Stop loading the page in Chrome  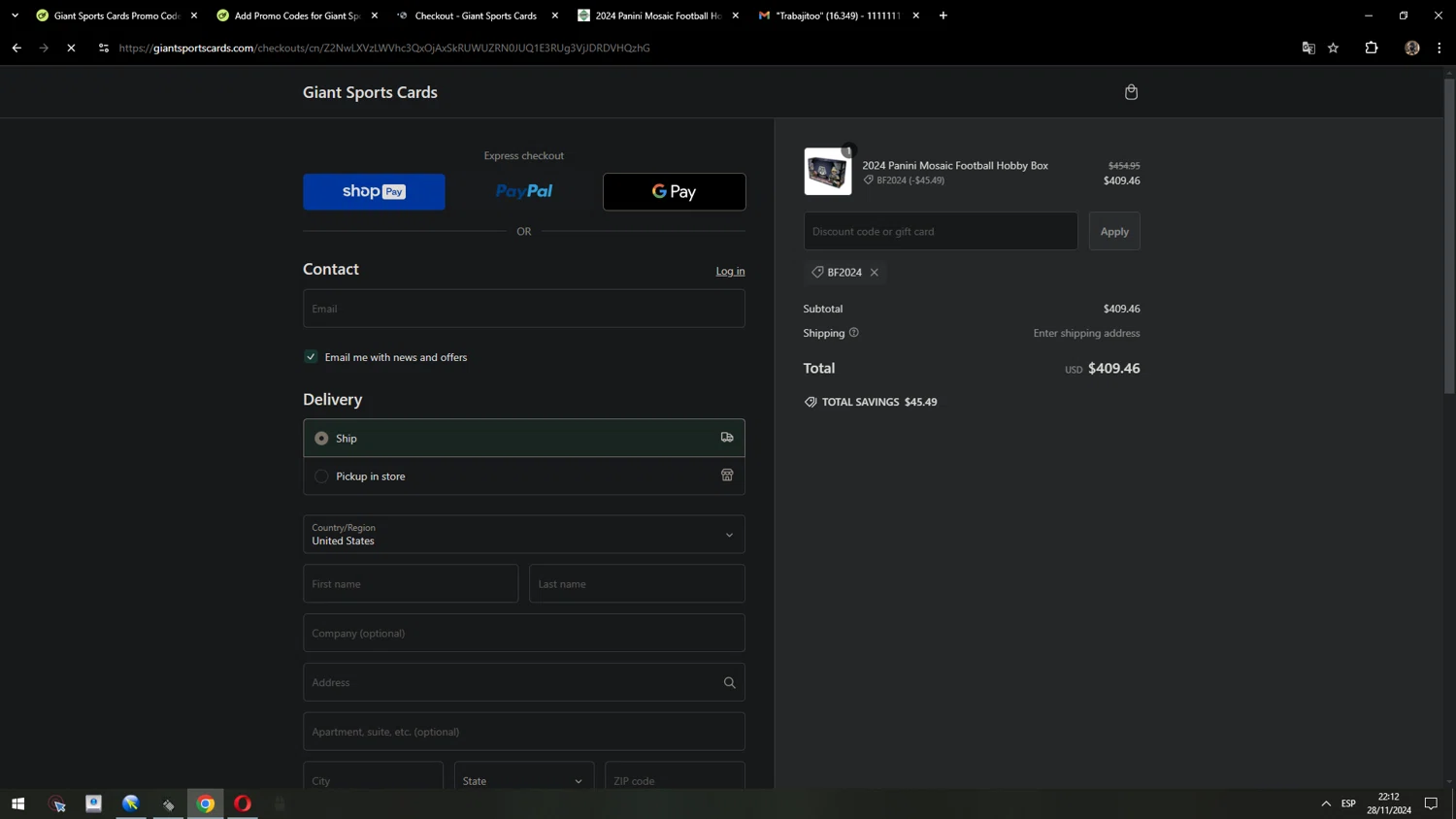[71, 48]
